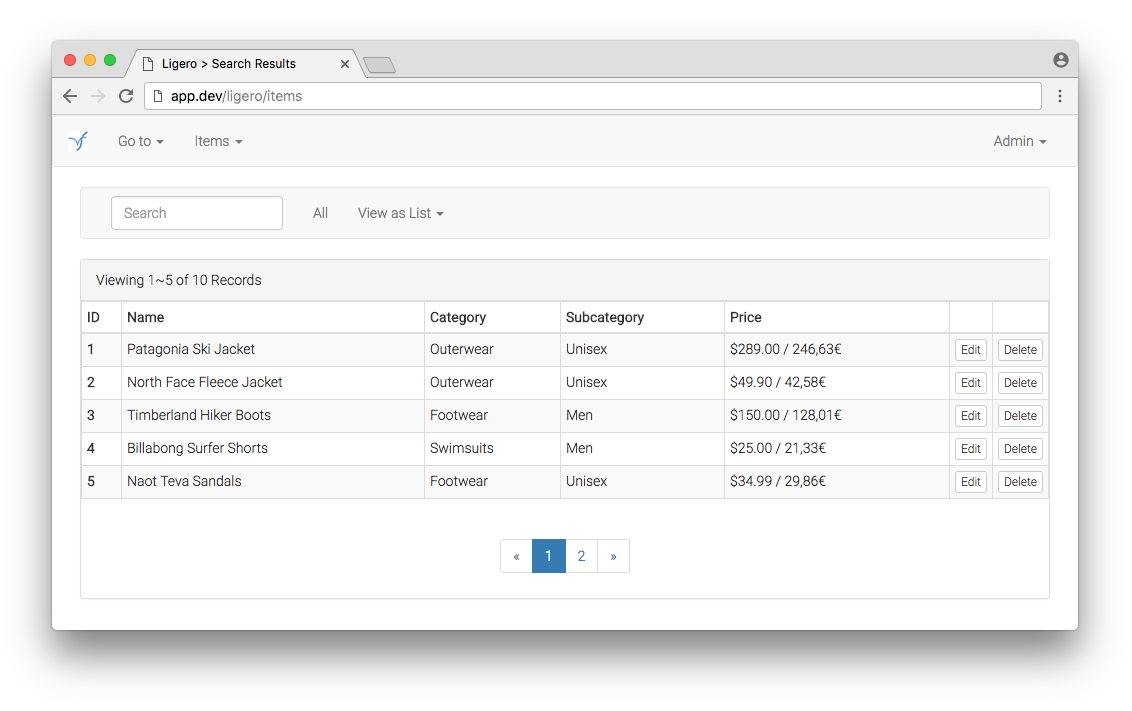Expand the Go to dropdown menu
This screenshot has height=711, width=1132.
(141, 141)
